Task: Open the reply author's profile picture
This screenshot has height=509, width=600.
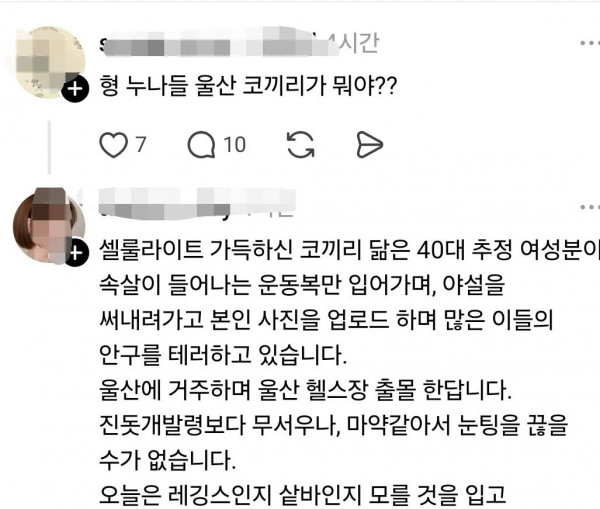Action: pyautogui.click(x=47, y=226)
